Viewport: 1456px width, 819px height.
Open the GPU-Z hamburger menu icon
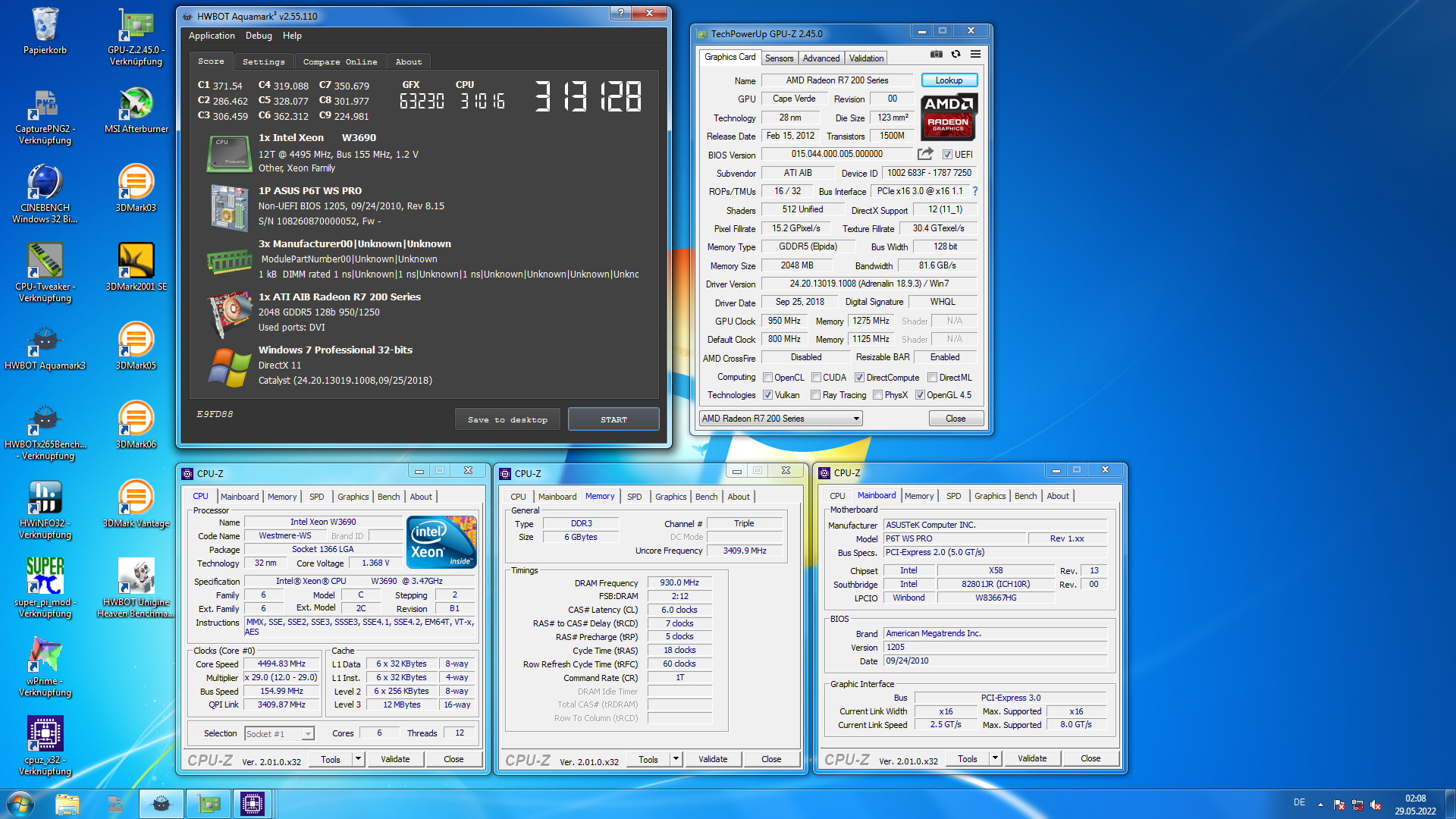(x=976, y=54)
